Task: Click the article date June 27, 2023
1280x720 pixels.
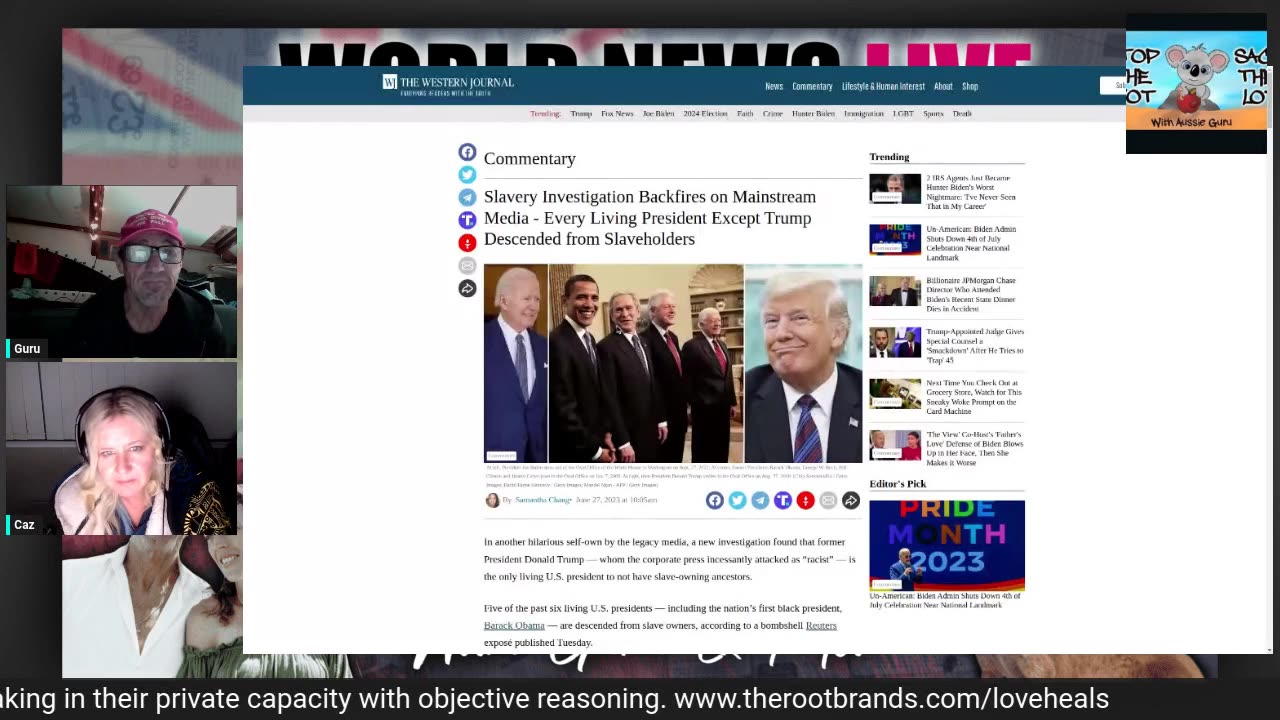Action: tap(616, 500)
